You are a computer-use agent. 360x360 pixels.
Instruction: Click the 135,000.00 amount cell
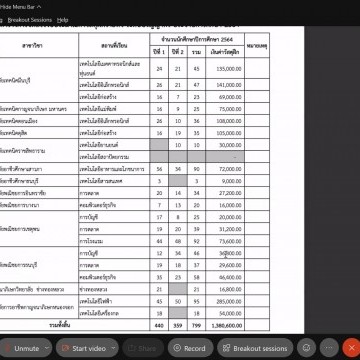point(225,69)
